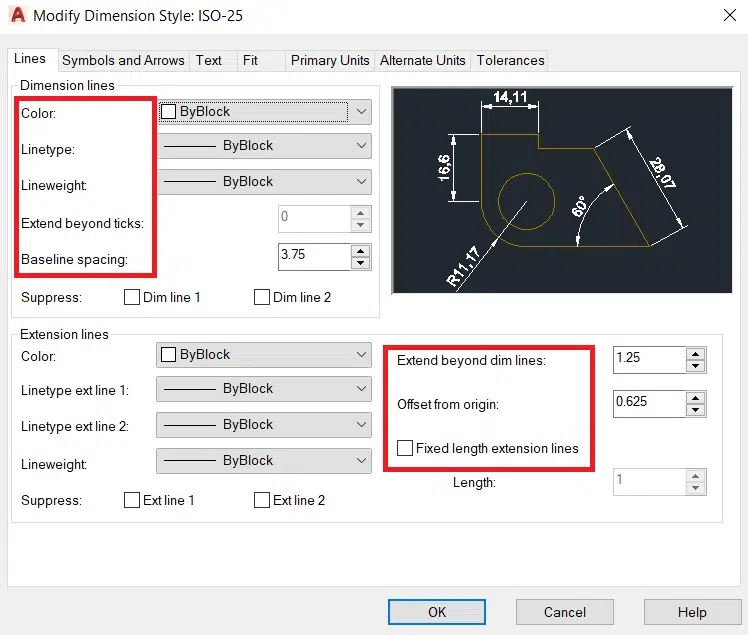Open the Tolerances tab

point(511,60)
